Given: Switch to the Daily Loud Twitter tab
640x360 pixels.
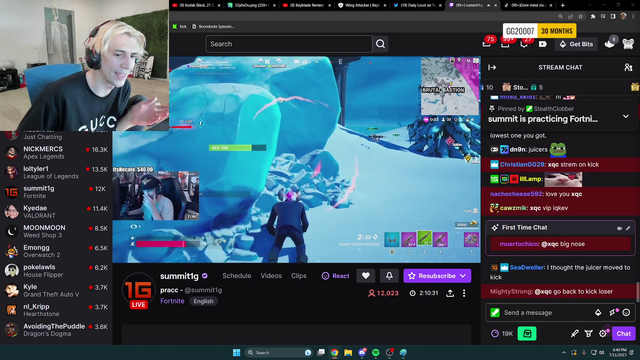Looking at the screenshot, I should [417, 5].
